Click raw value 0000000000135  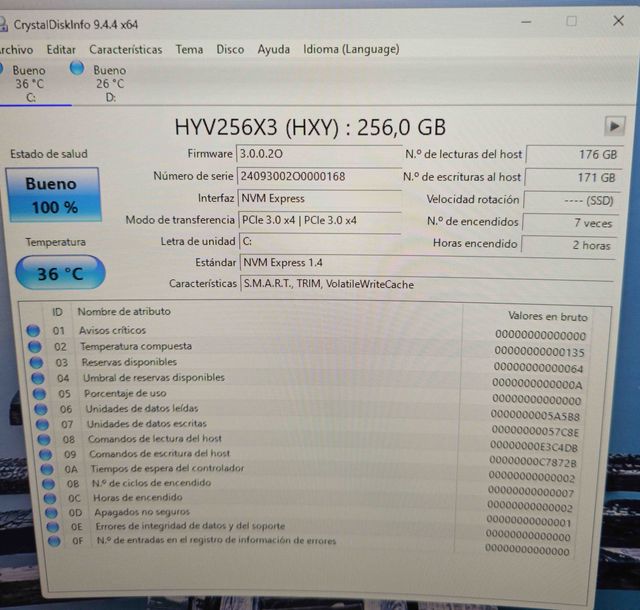coord(540,352)
